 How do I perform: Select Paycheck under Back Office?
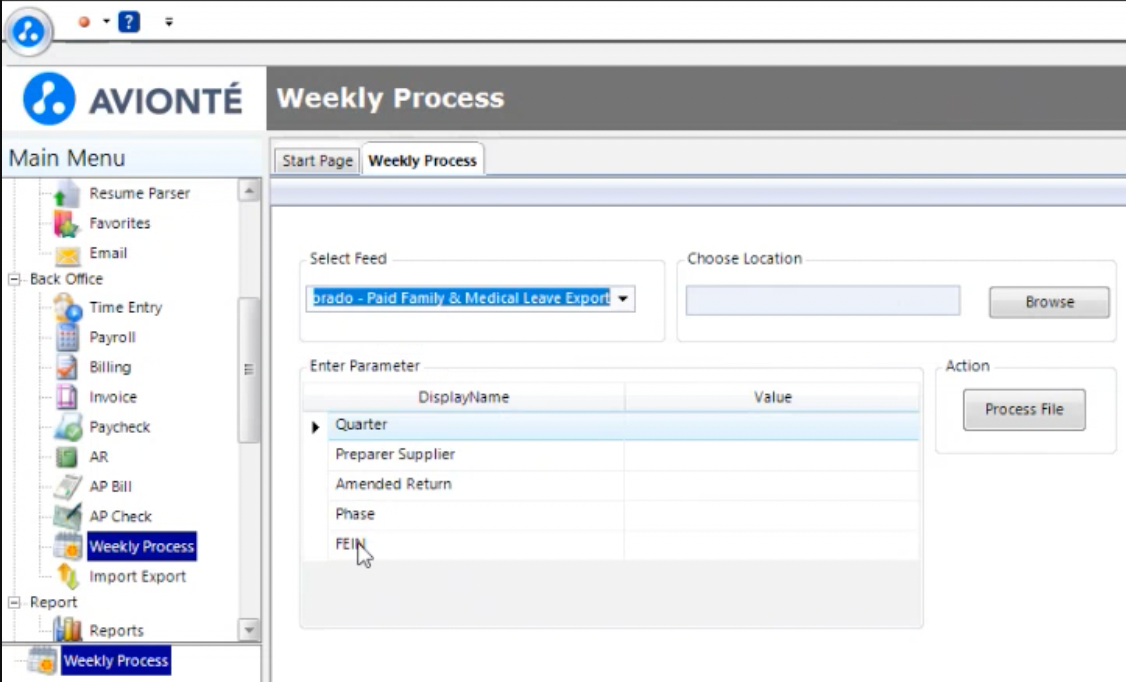pos(119,427)
